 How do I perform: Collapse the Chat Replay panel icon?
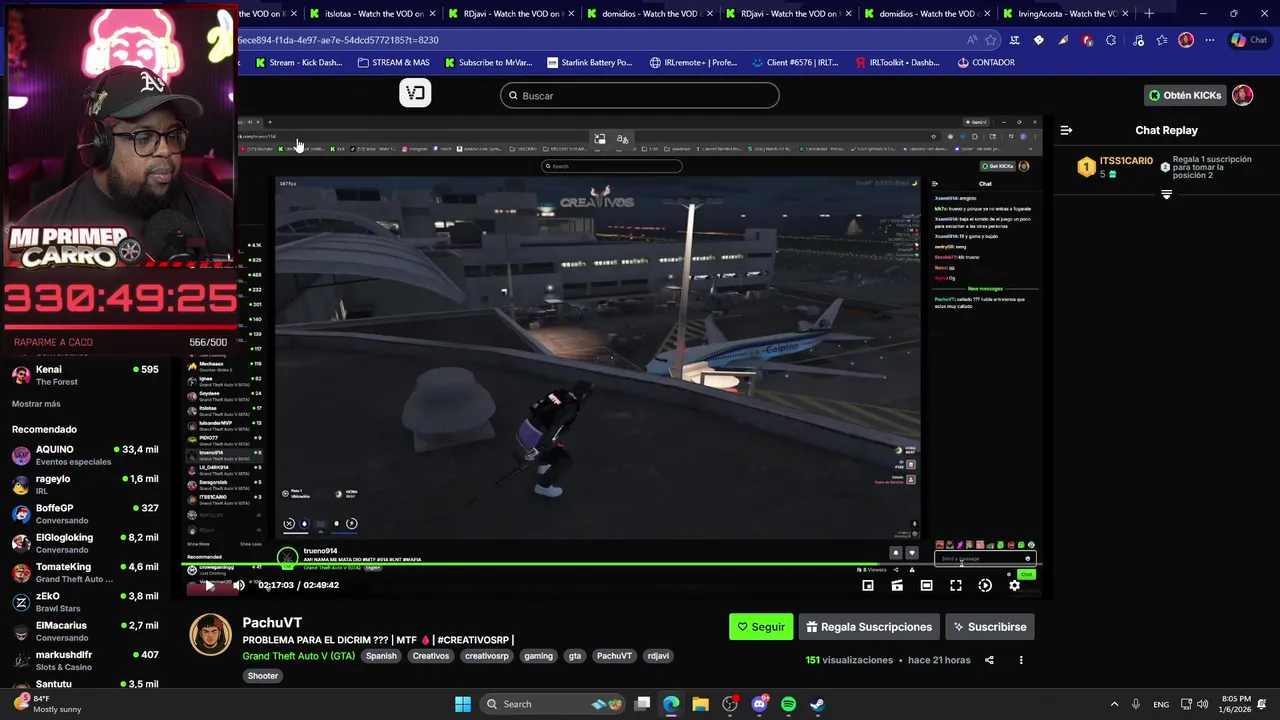tap(1066, 130)
